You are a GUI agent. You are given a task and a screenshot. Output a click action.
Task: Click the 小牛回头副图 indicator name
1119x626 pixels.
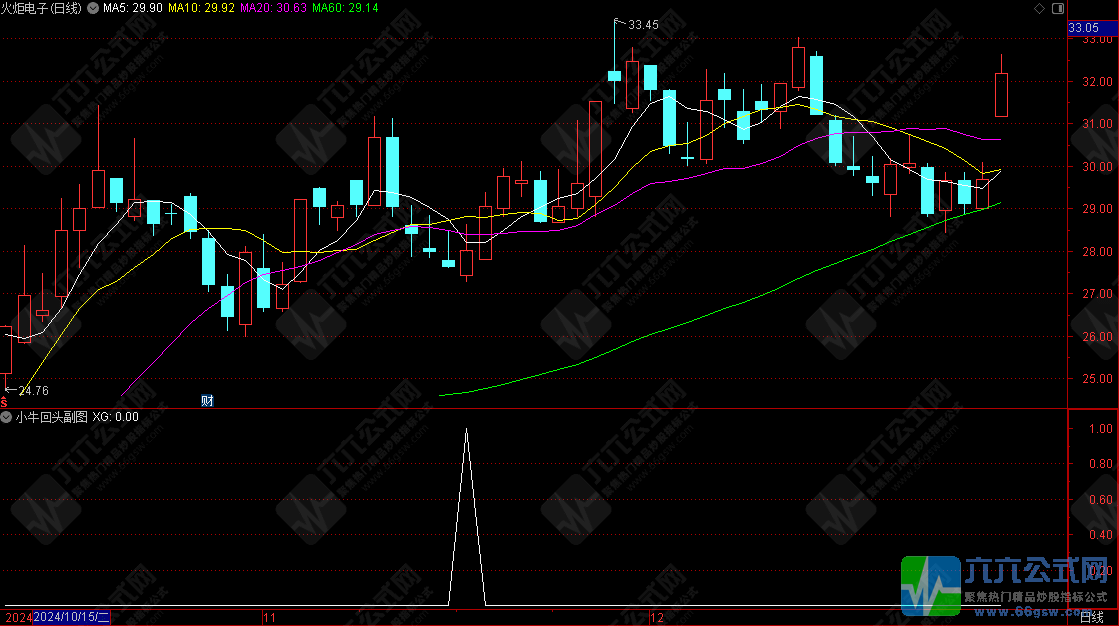52,417
